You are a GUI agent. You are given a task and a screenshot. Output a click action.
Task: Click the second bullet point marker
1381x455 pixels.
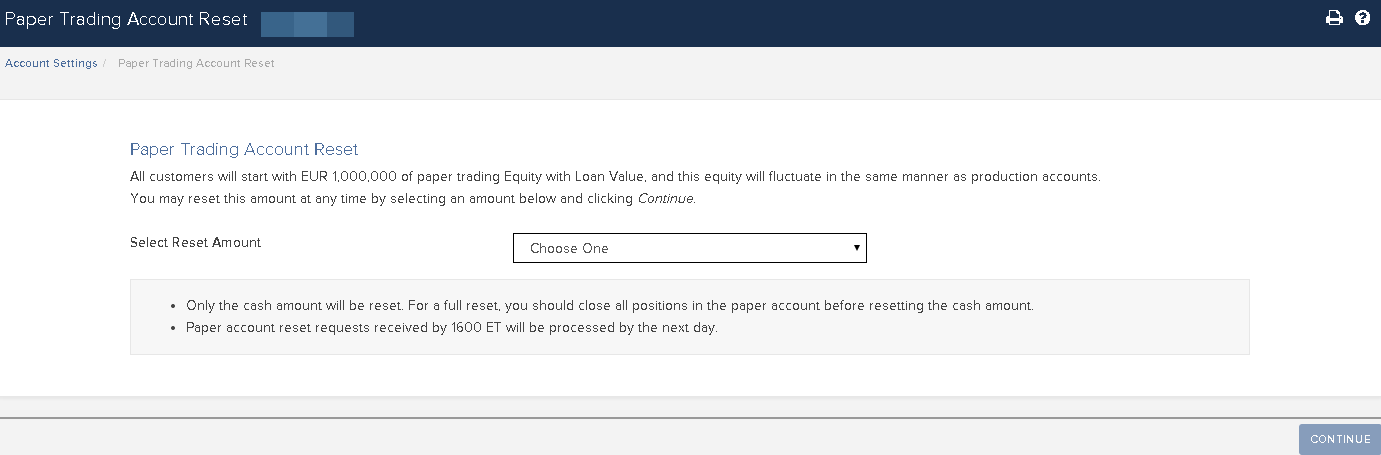(x=174, y=327)
